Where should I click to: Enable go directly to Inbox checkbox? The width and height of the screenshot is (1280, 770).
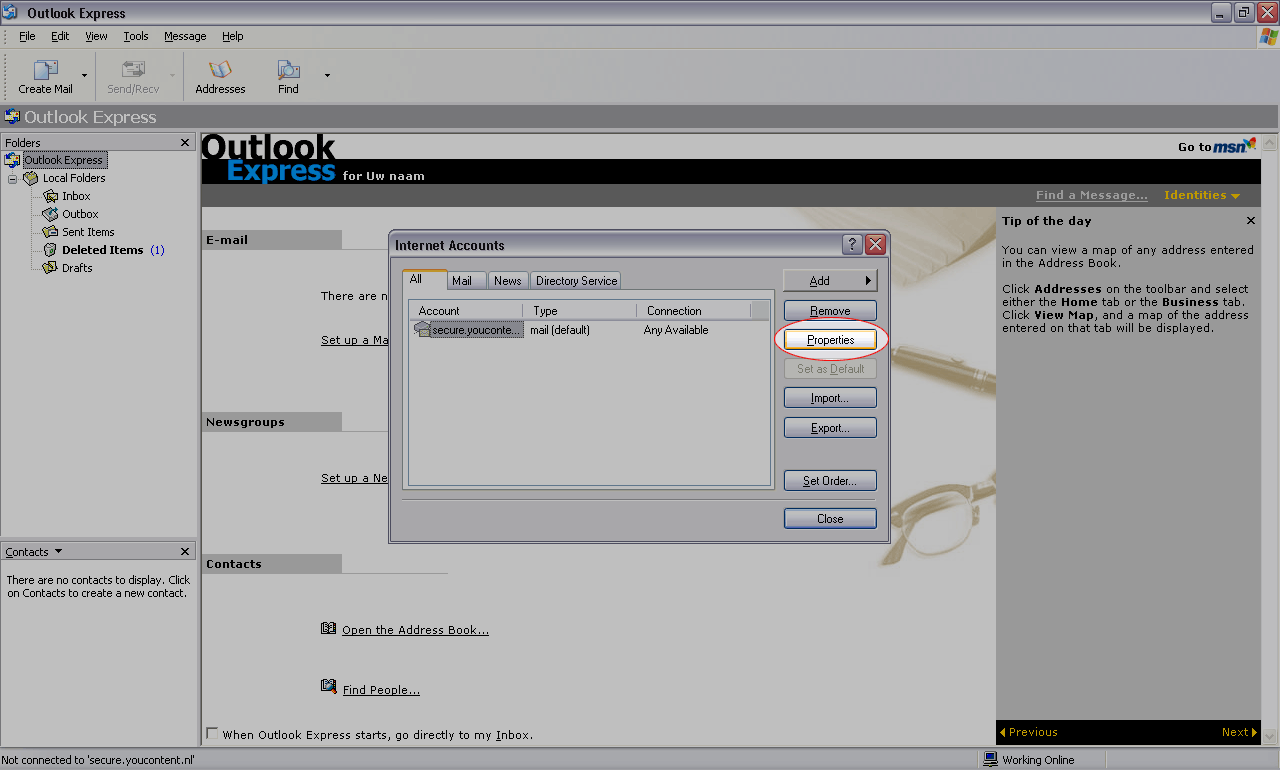click(x=212, y=734)
